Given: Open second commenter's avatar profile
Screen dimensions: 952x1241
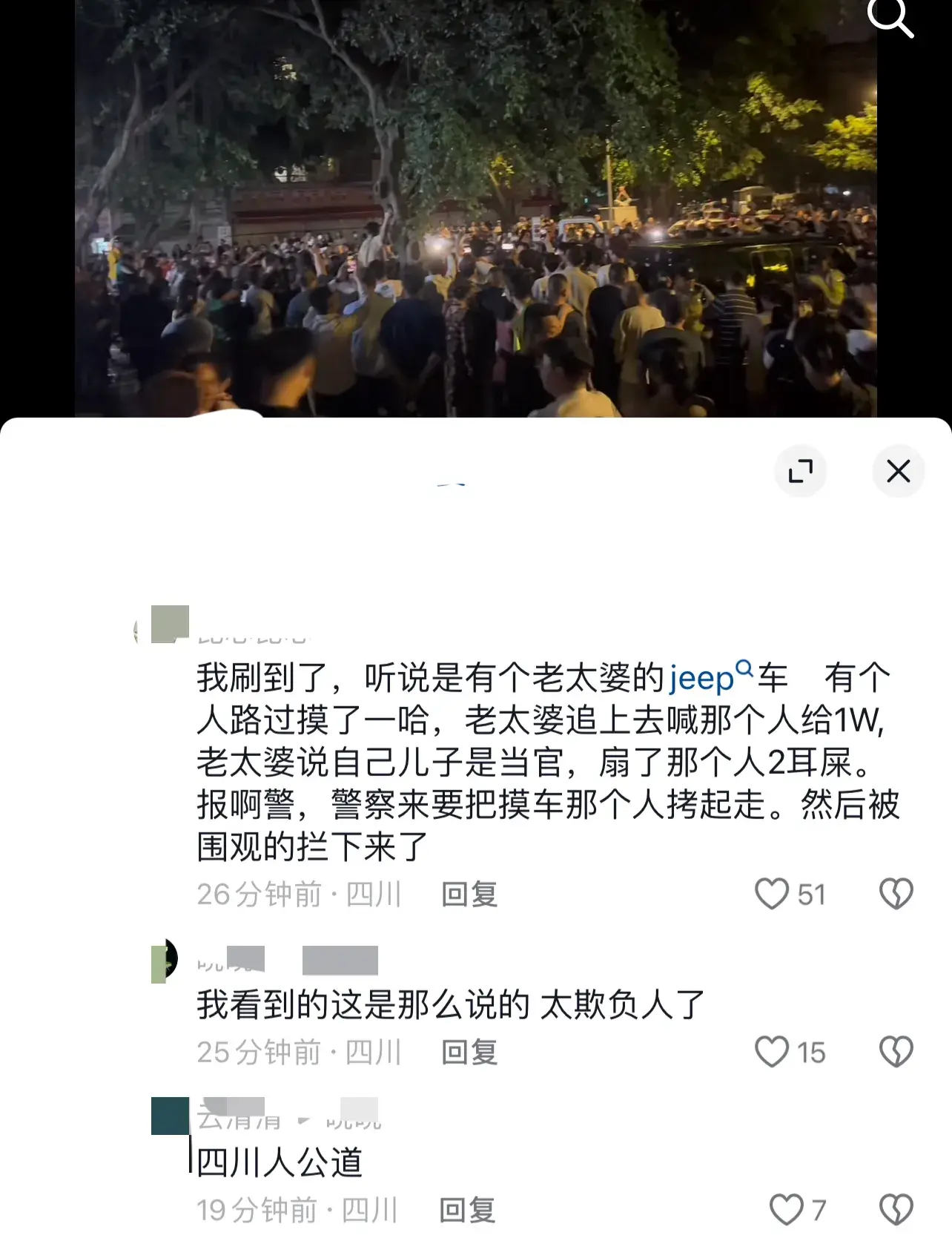Looking at the screenshot, I should (164, 961).
